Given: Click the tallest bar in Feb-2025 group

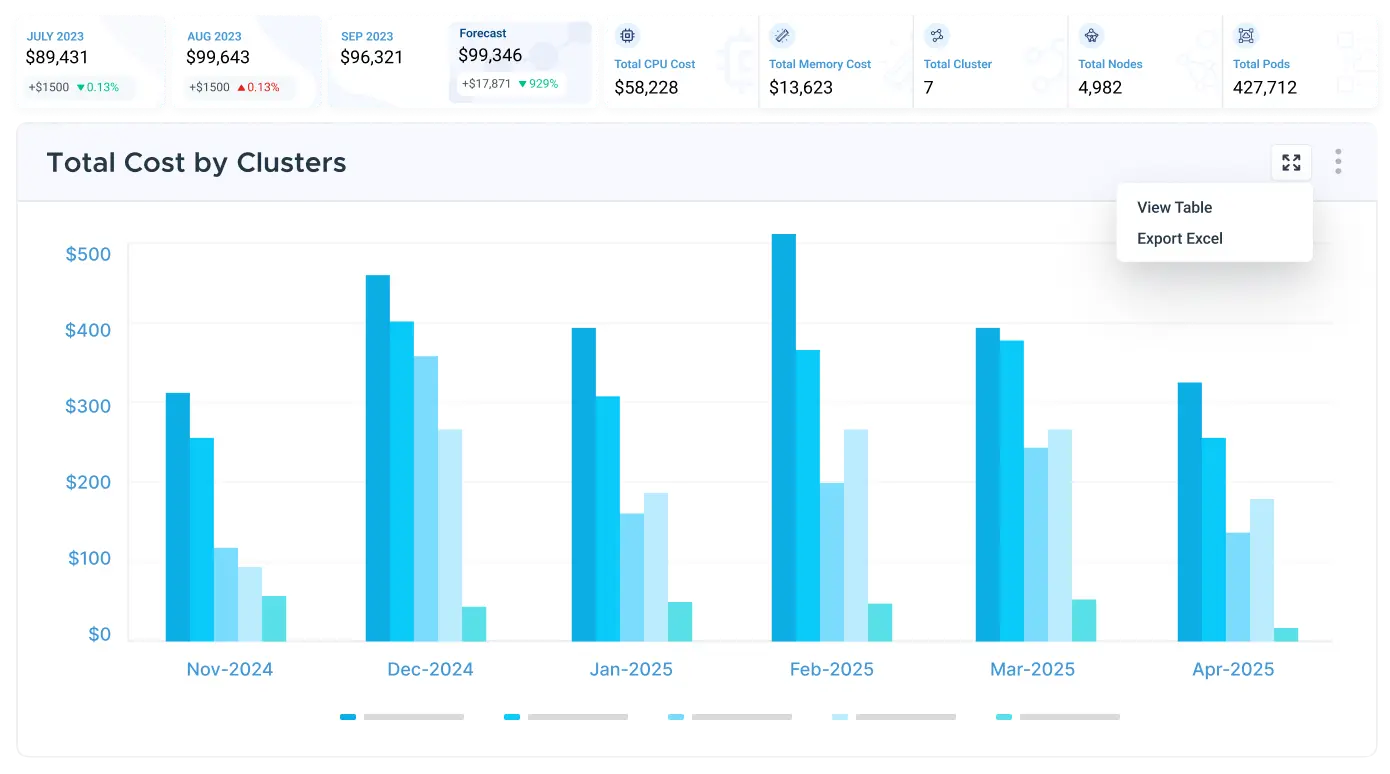Looking at the screenshot, I should (x=780, y=435).
